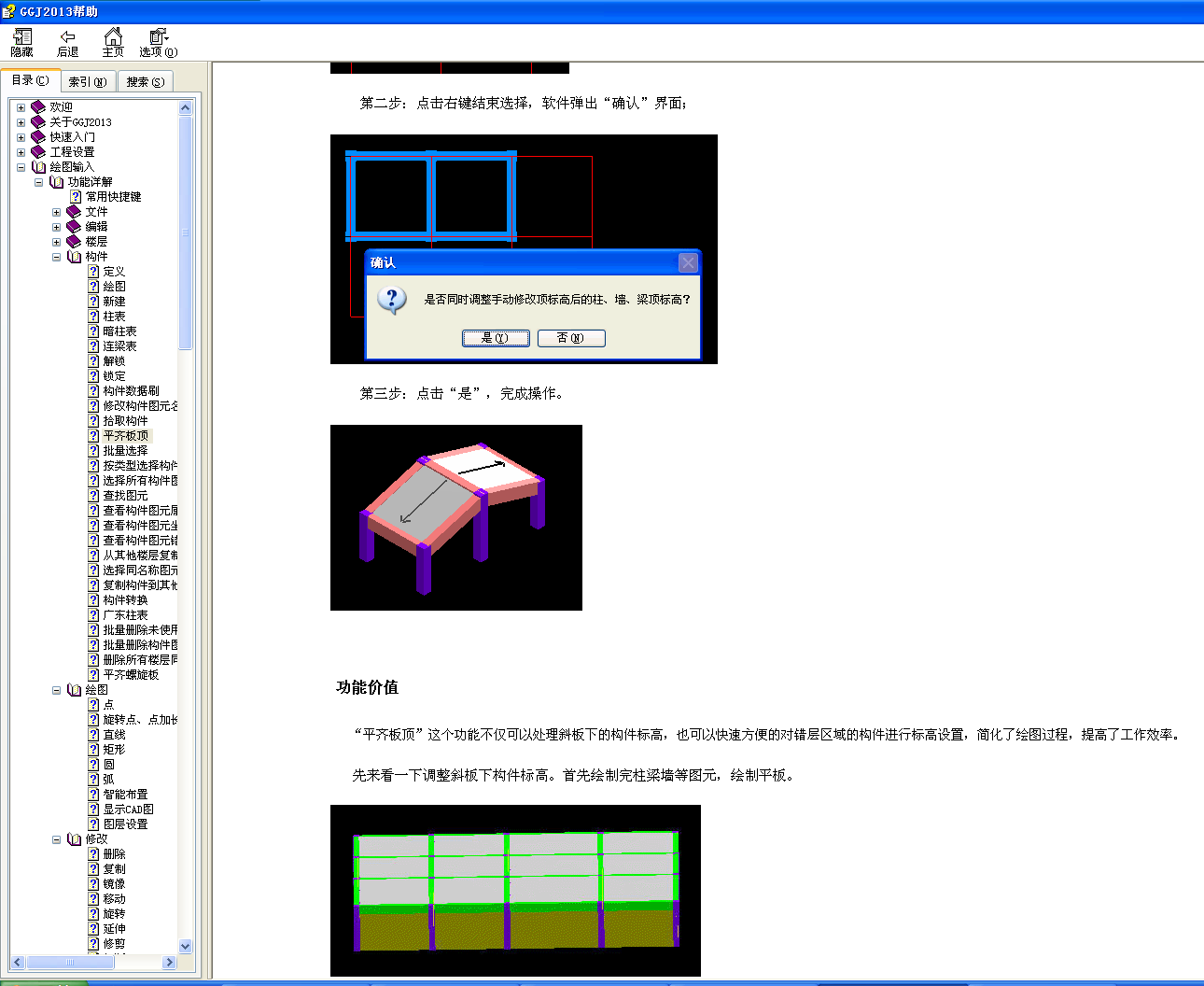Open the 移动 help topic
The width and height of the screenshot is (1204, 986).
point(114,899)
